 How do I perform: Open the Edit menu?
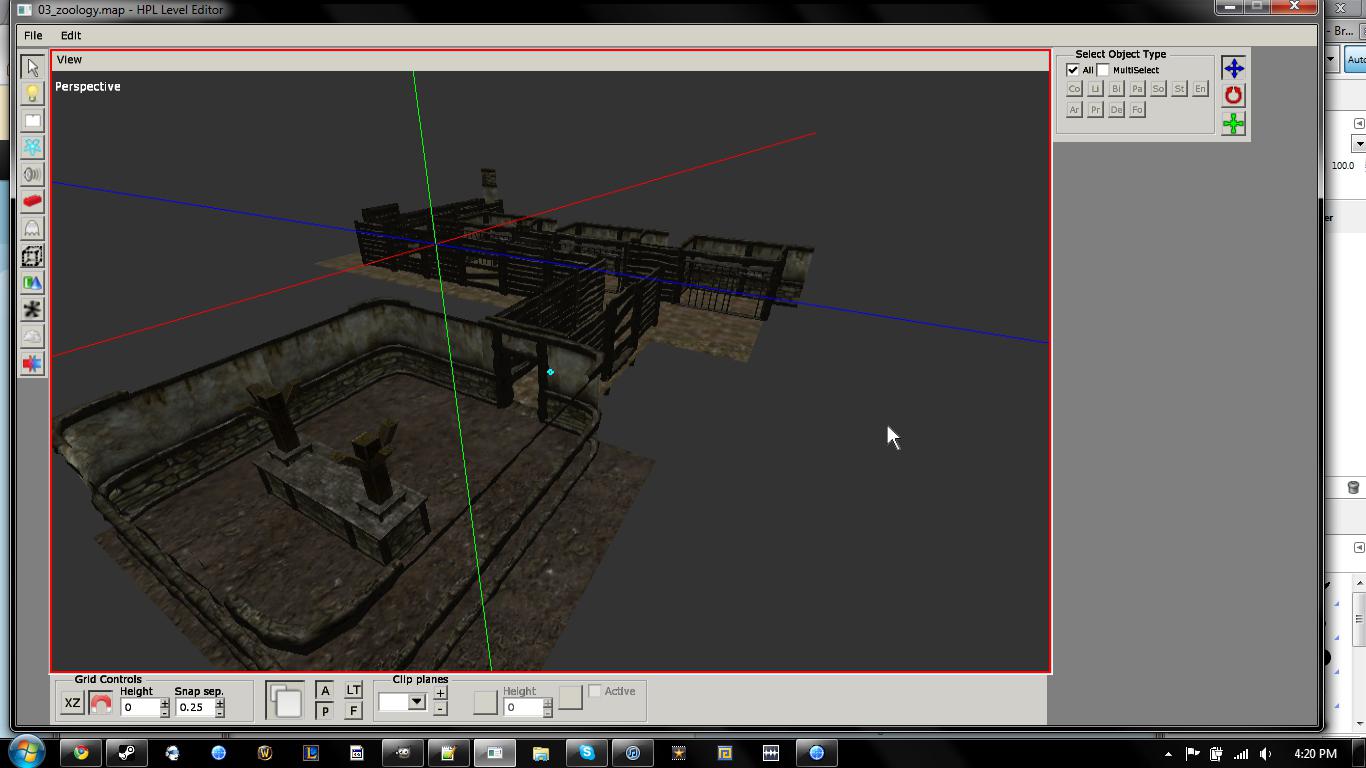[71, 35]
